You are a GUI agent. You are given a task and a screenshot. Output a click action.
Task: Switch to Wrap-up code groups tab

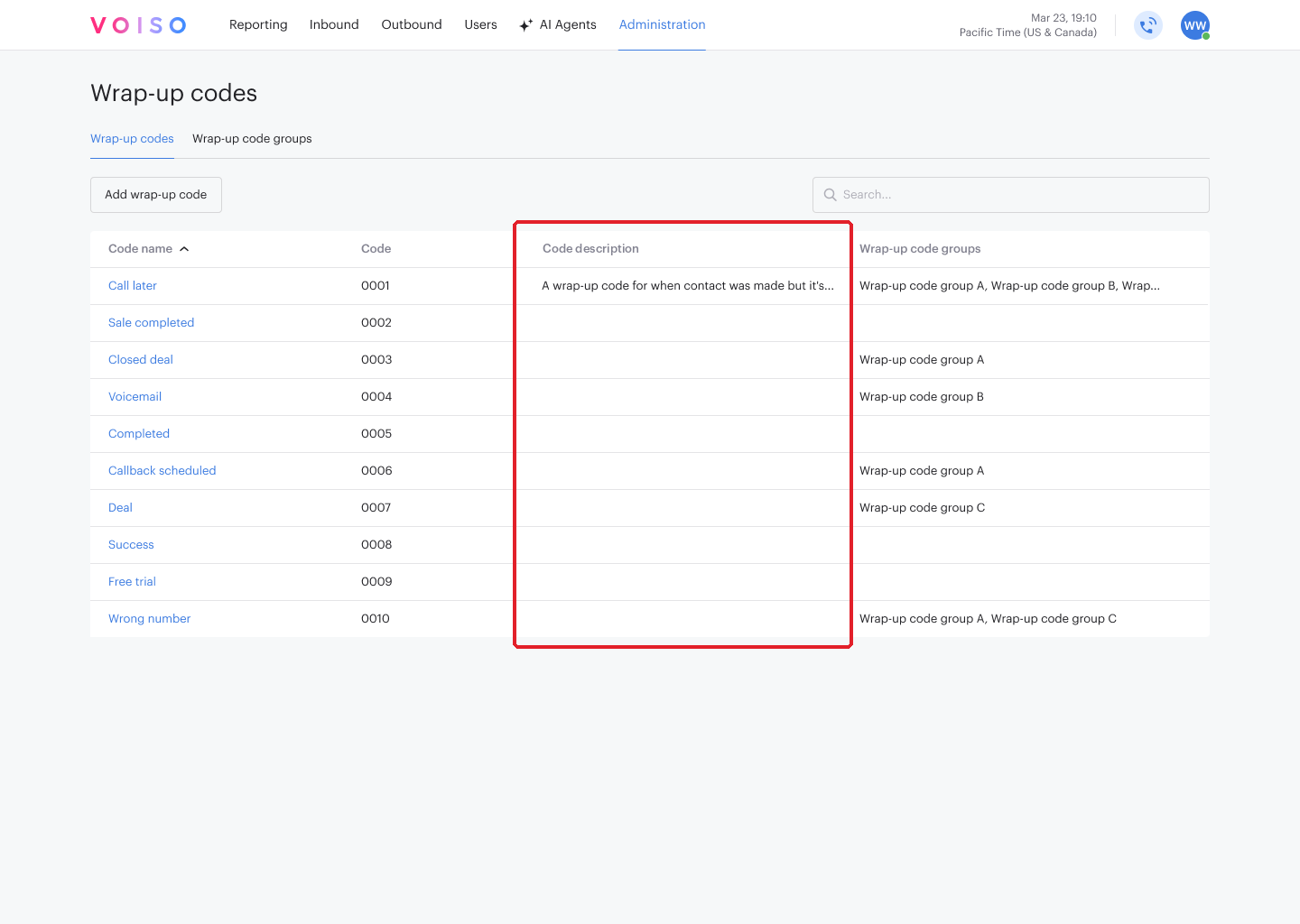tap(252, 139)
